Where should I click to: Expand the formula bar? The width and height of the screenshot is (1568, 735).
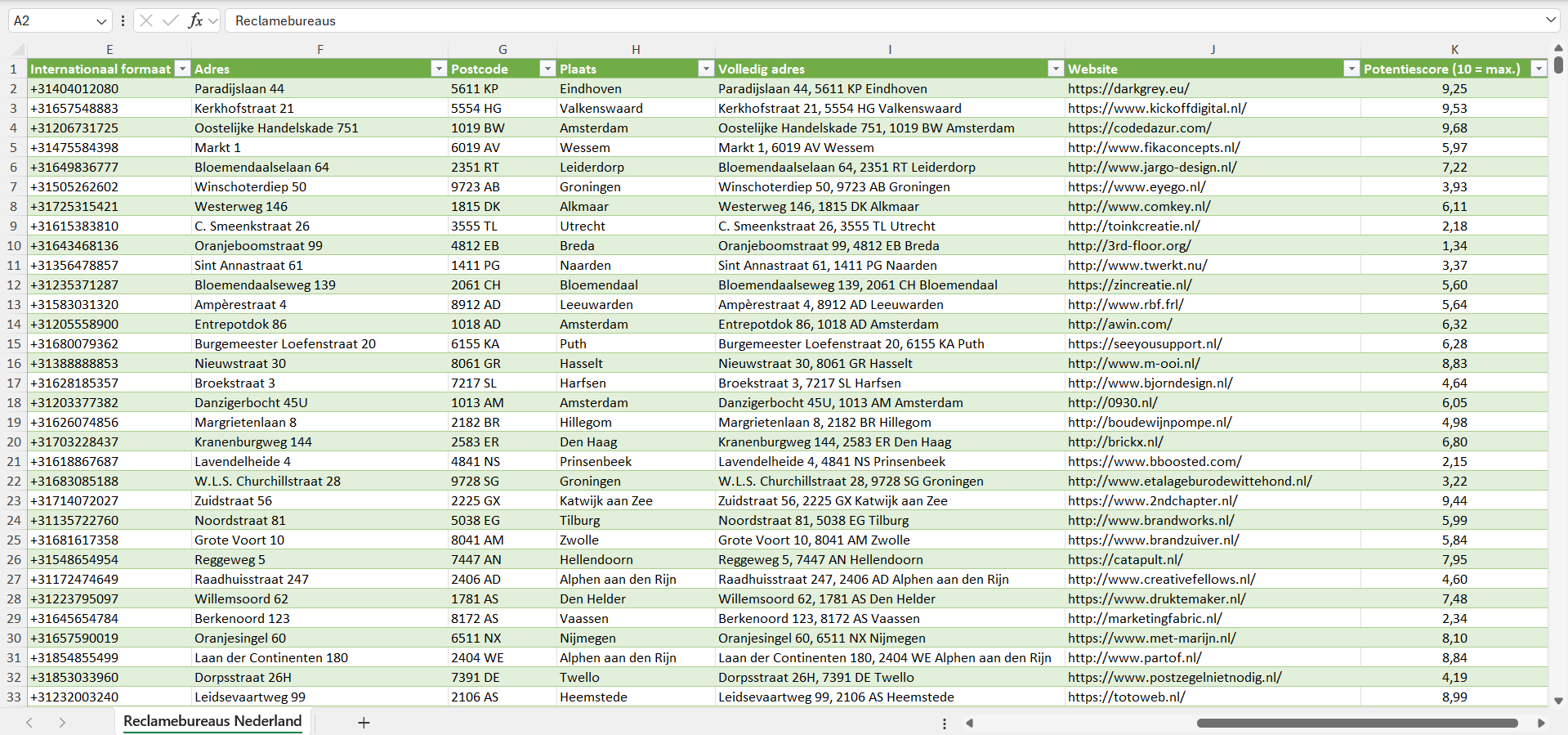pyautogui.click(x=1550, y=20)
